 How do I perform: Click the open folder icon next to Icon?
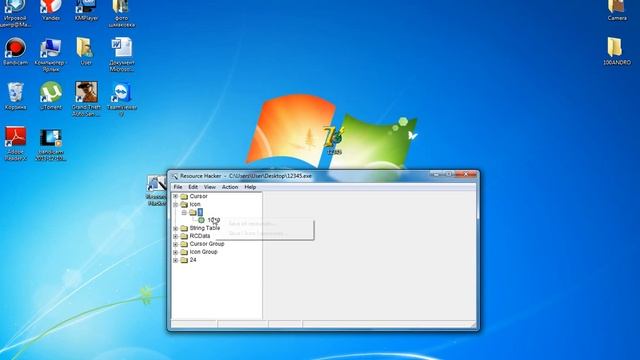[184, 204]
